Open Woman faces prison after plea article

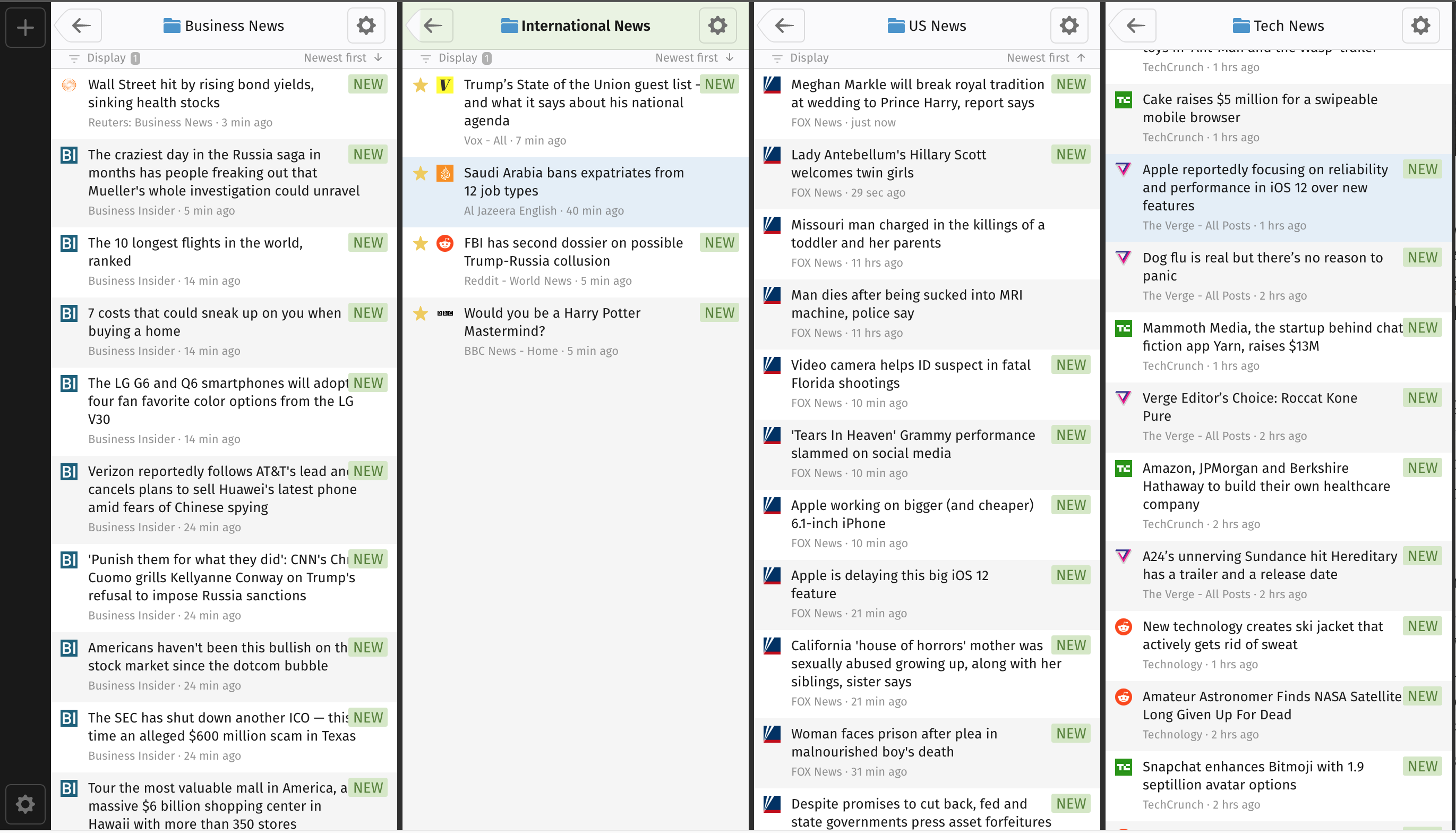point(927,753)
